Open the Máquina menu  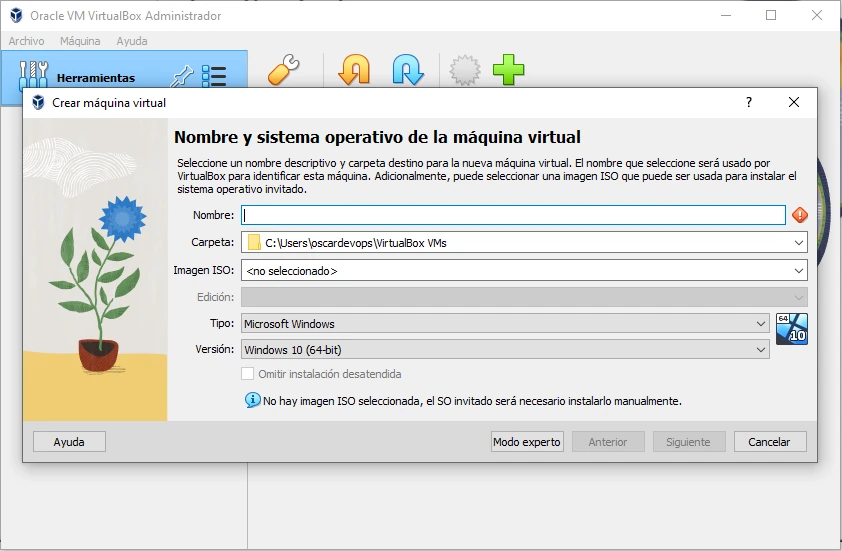(80, 41)
